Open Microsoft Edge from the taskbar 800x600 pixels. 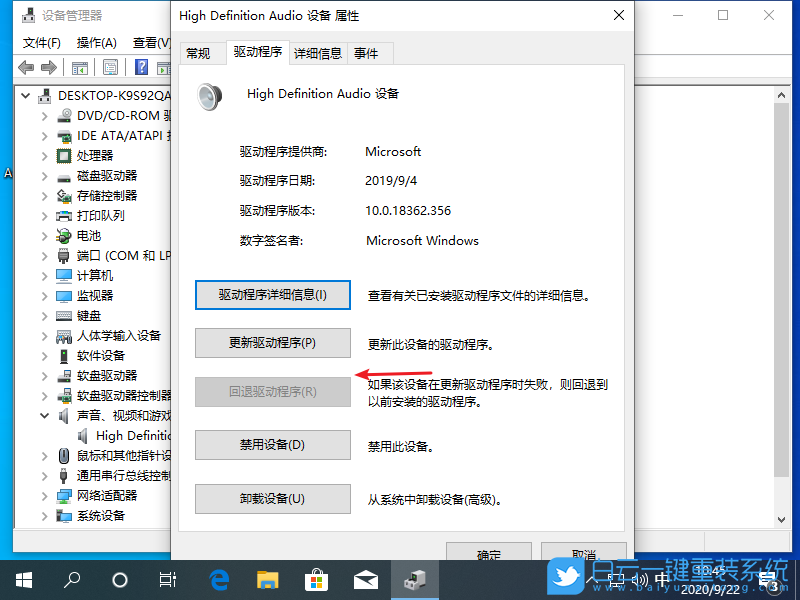click(x=218, y=579)
